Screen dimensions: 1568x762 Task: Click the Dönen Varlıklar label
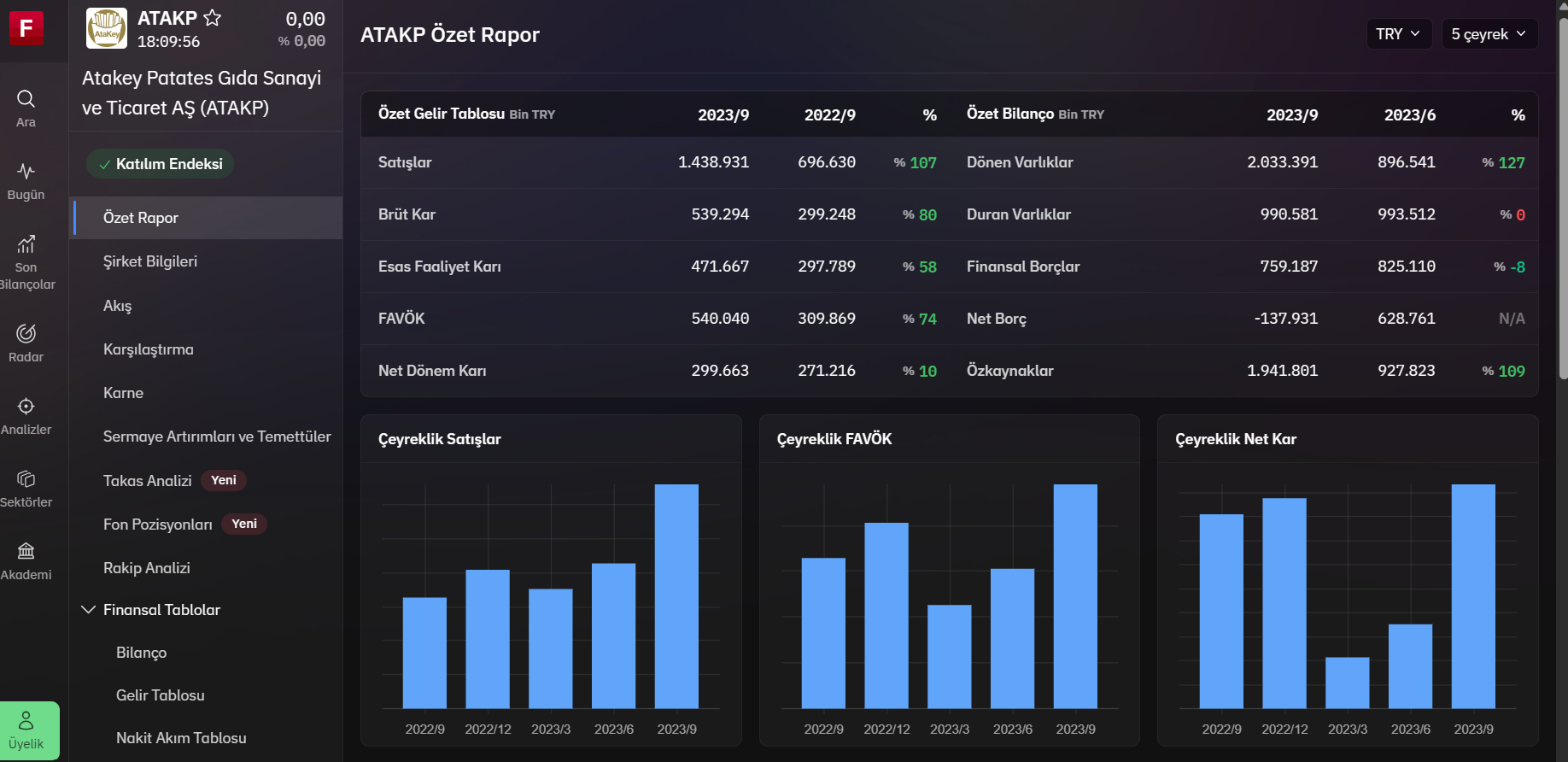click(1020, 162)
